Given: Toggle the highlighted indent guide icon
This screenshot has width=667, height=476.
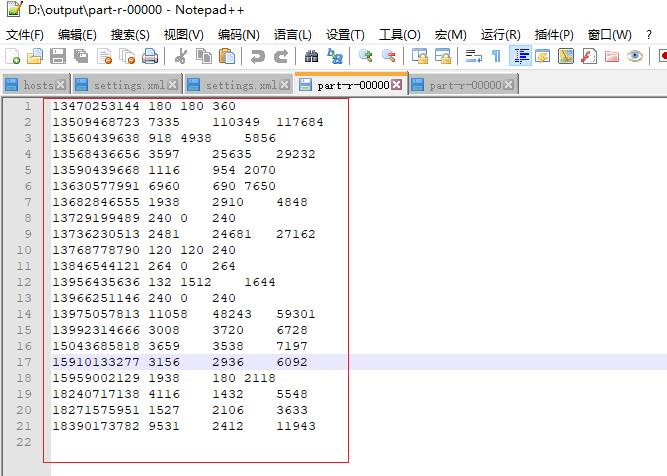Looking at the screenshot, I should pyautogui.click(x=520, y=56).
